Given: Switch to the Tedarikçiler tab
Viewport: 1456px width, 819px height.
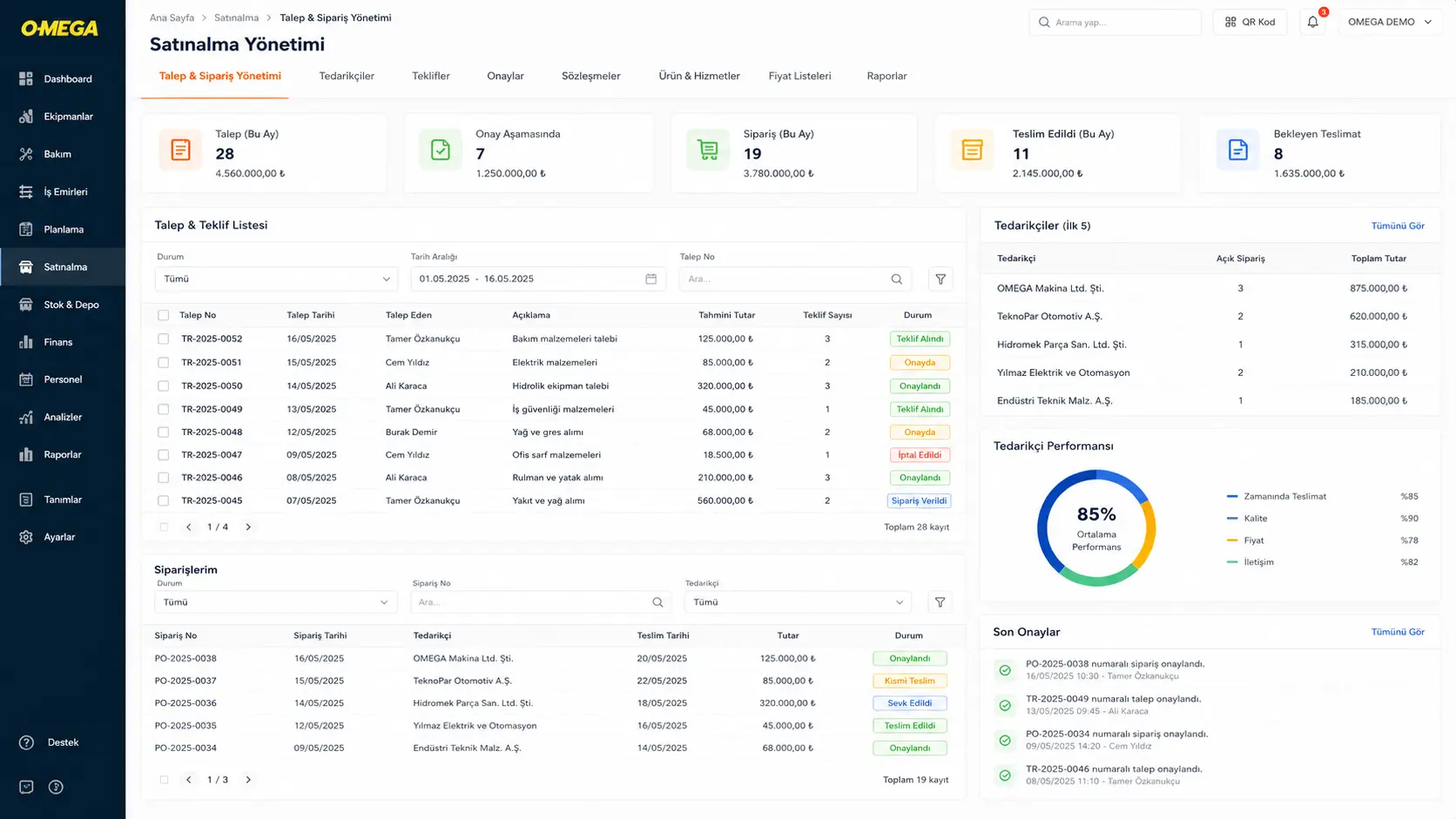Looking at the screenshot, I should coord(347,77).
